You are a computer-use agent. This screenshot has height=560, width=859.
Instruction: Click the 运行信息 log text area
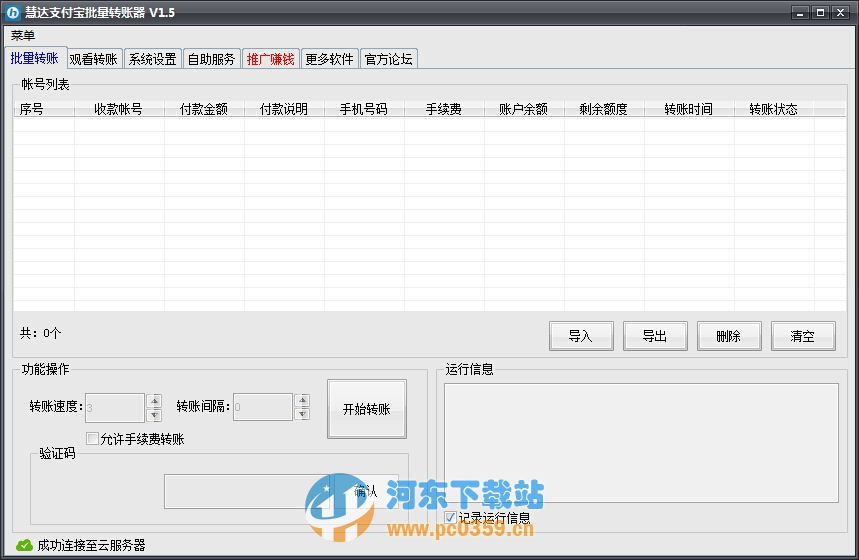pyautogui.click(x=641, y=443)
